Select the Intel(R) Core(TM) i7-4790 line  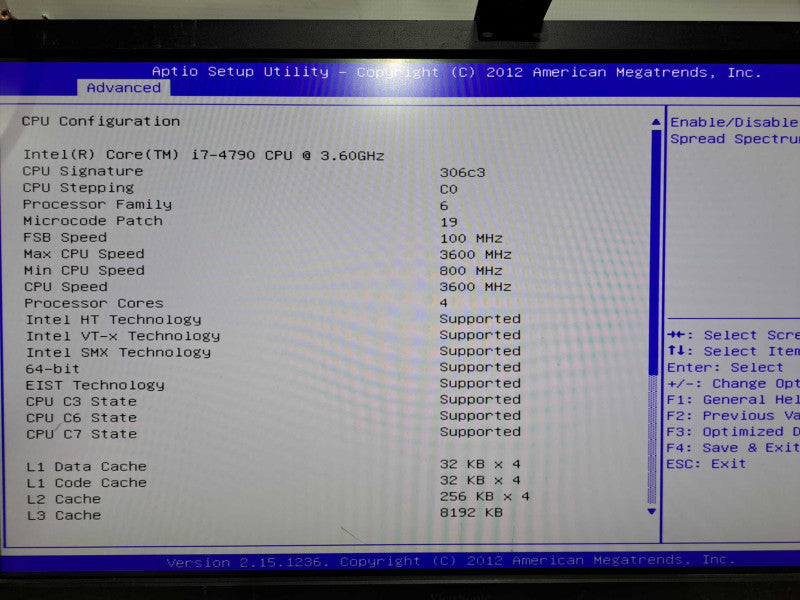[204, 155]
